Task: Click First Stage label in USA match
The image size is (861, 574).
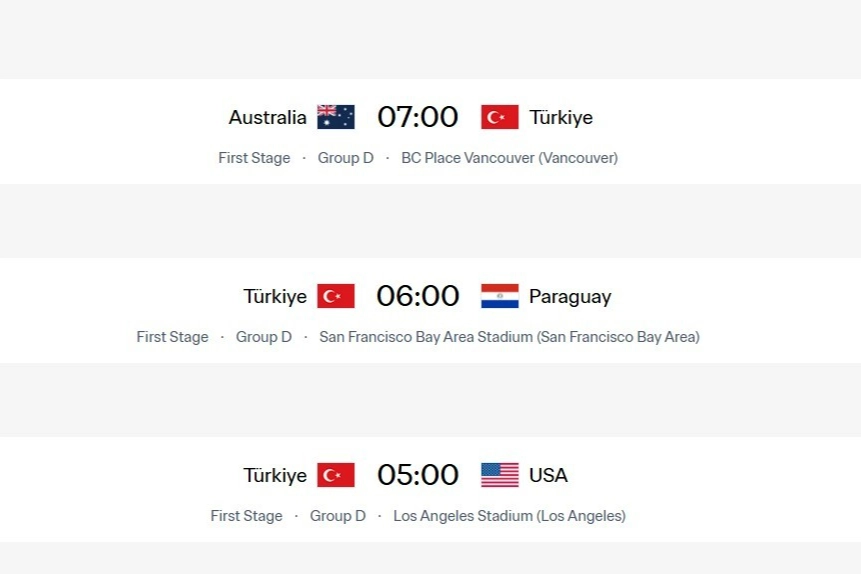Action: click(x=246, y=516)
